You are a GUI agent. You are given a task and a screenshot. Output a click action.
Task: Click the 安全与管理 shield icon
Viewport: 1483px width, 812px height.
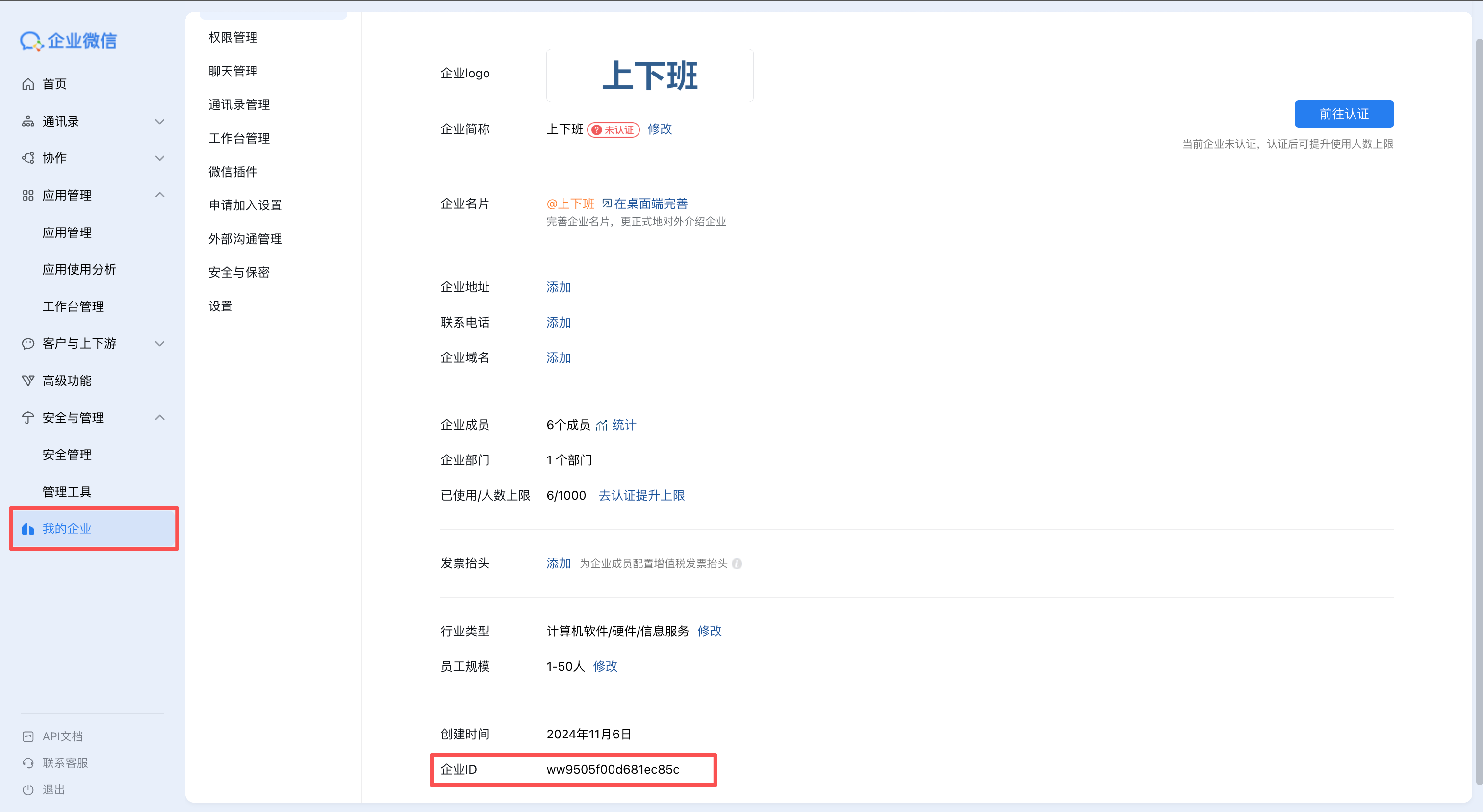27,418
